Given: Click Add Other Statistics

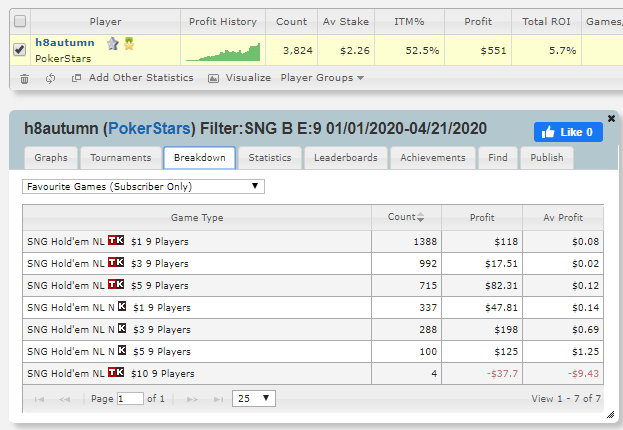Looking at the screenshot, I should coord(141,78).
